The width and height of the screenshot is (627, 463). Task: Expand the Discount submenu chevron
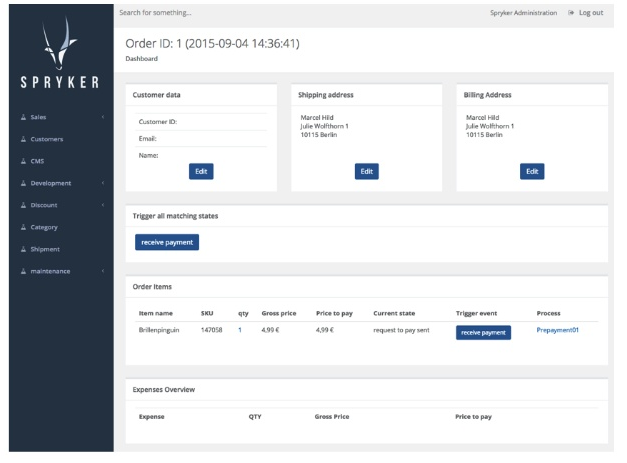coord(103,205)
